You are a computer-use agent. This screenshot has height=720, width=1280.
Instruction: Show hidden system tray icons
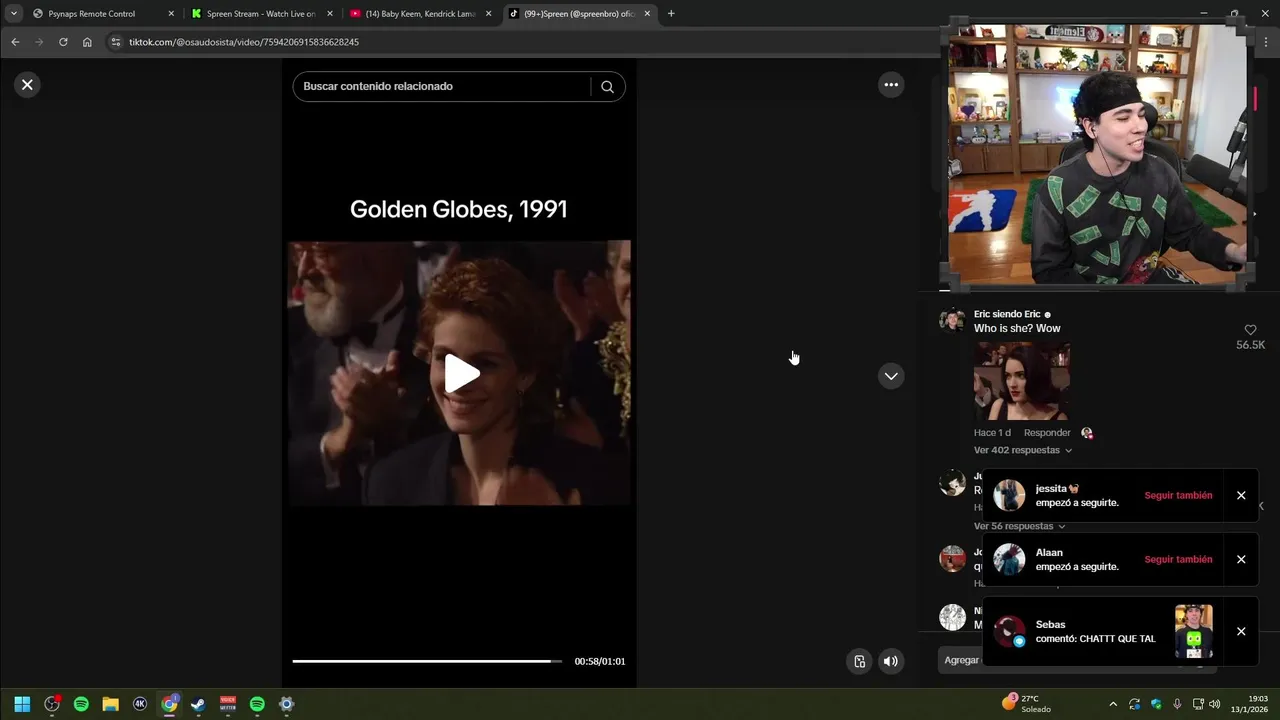1113,704
